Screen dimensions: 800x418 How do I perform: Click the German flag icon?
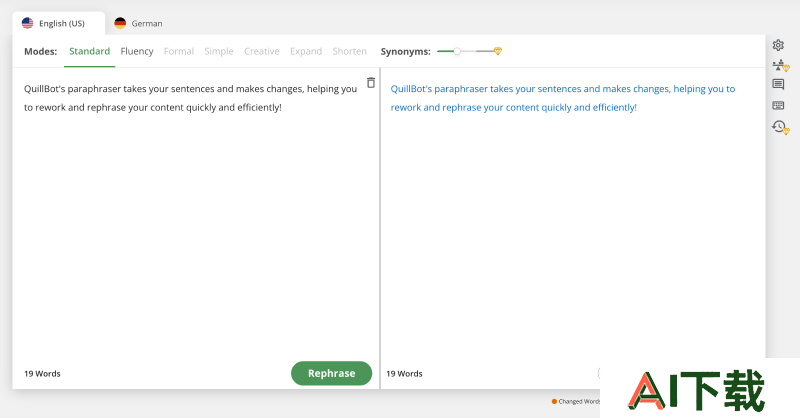(x=120, y=23)
